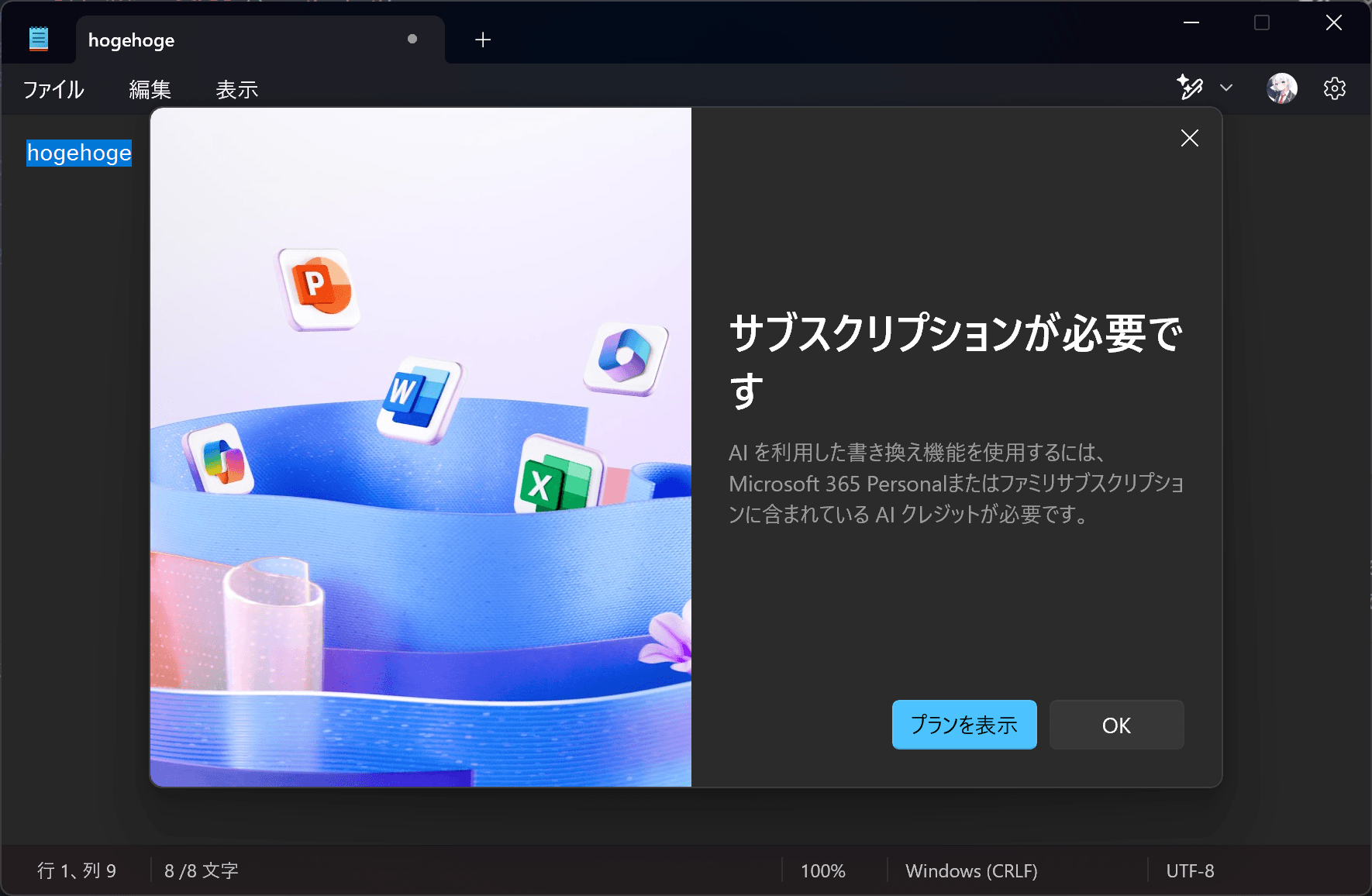This screenshot has height=896, width=1372.
Task: Select the hogehoge tab
Action: [x=260, y=40]
